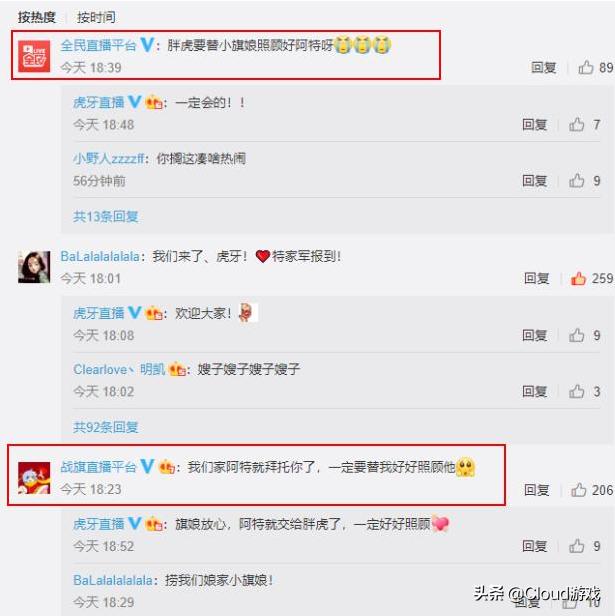Like 虎牙直播's reply '一定会的'

576,125
